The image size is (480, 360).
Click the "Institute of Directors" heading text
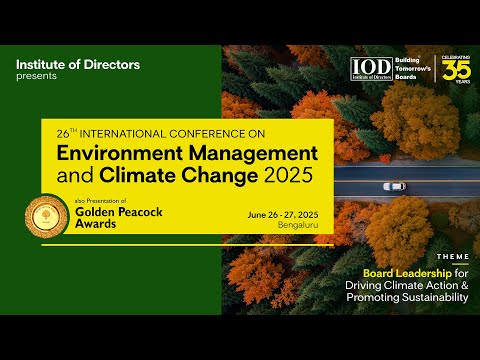[78, 64]
